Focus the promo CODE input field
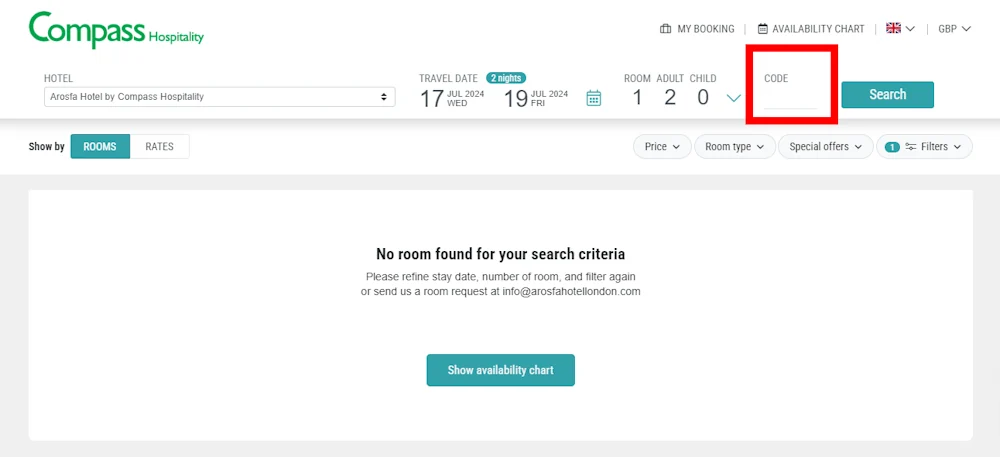Image resolution: width=1000 pixels, height=457 pixels. [790, 99]
